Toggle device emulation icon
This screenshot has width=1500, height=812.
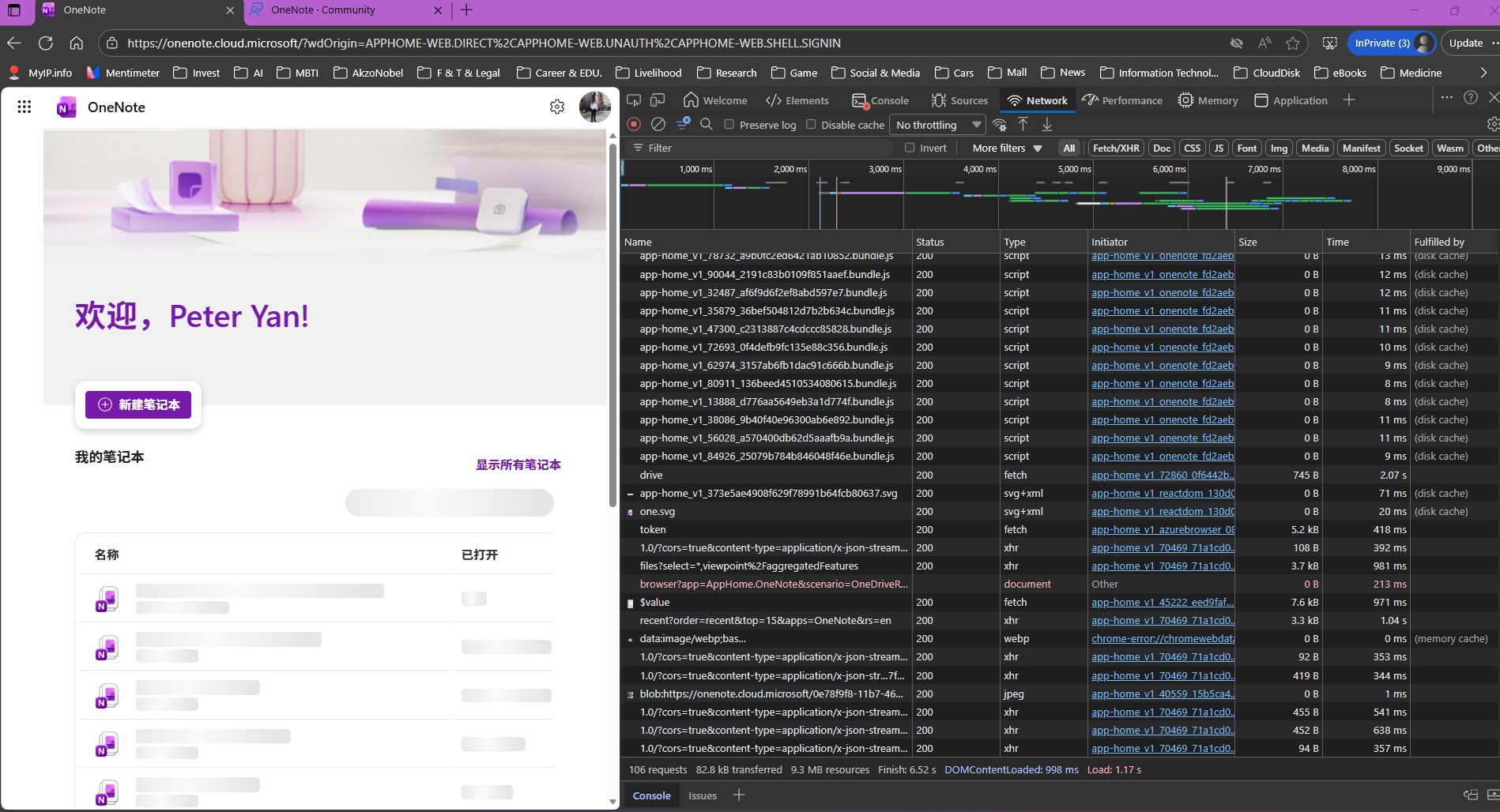coord(658,100)
